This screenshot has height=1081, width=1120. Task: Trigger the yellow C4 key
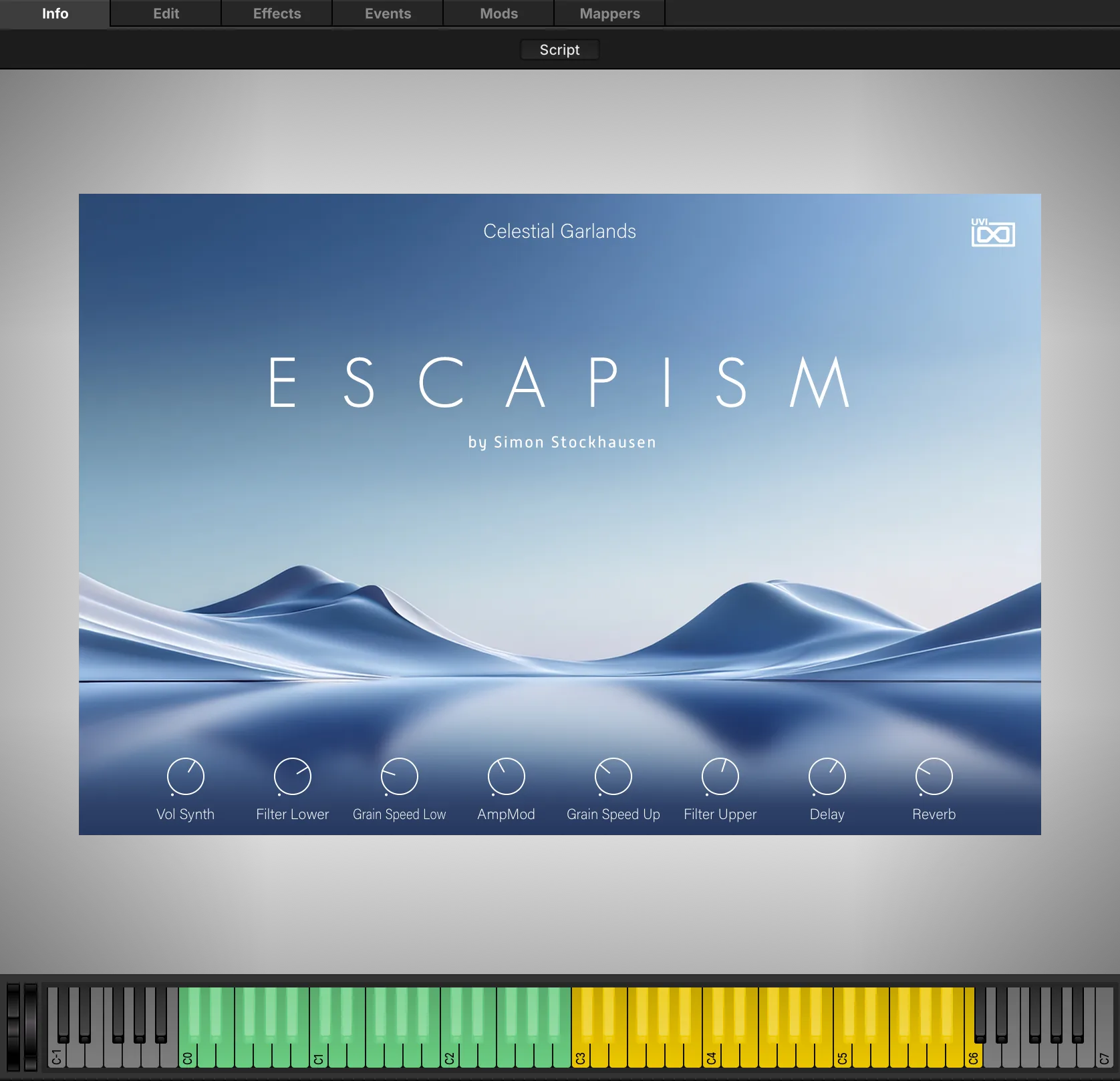[x=712, y=1056]
